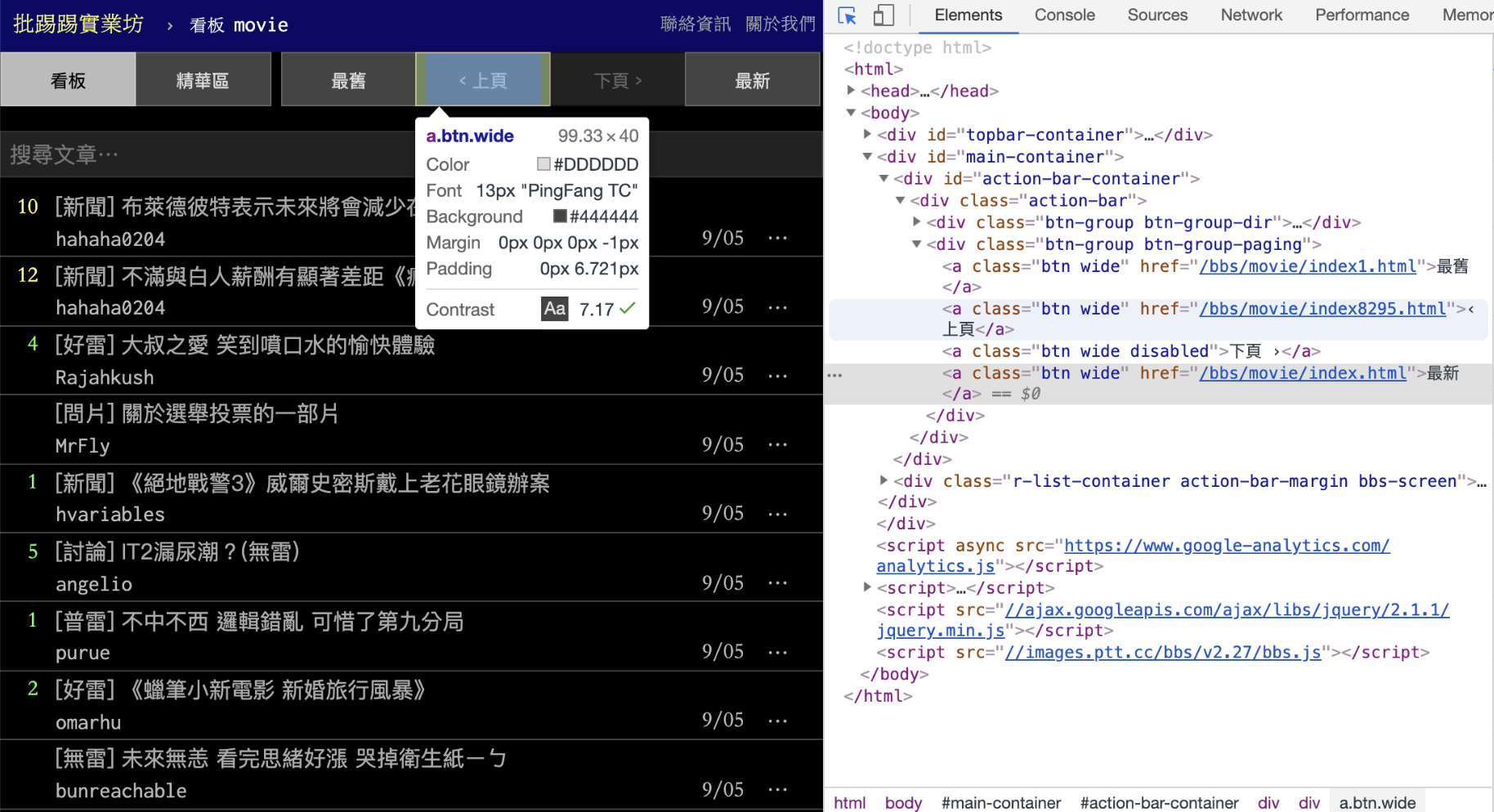Select the 下頁 disabled anchor DOM line
Screen dimensions: 1494x812
[x=1131, y=351]
